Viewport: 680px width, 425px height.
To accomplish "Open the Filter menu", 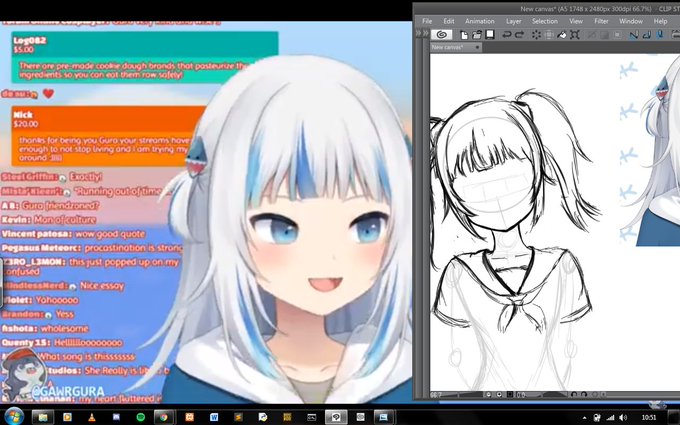I will (601, 21).
